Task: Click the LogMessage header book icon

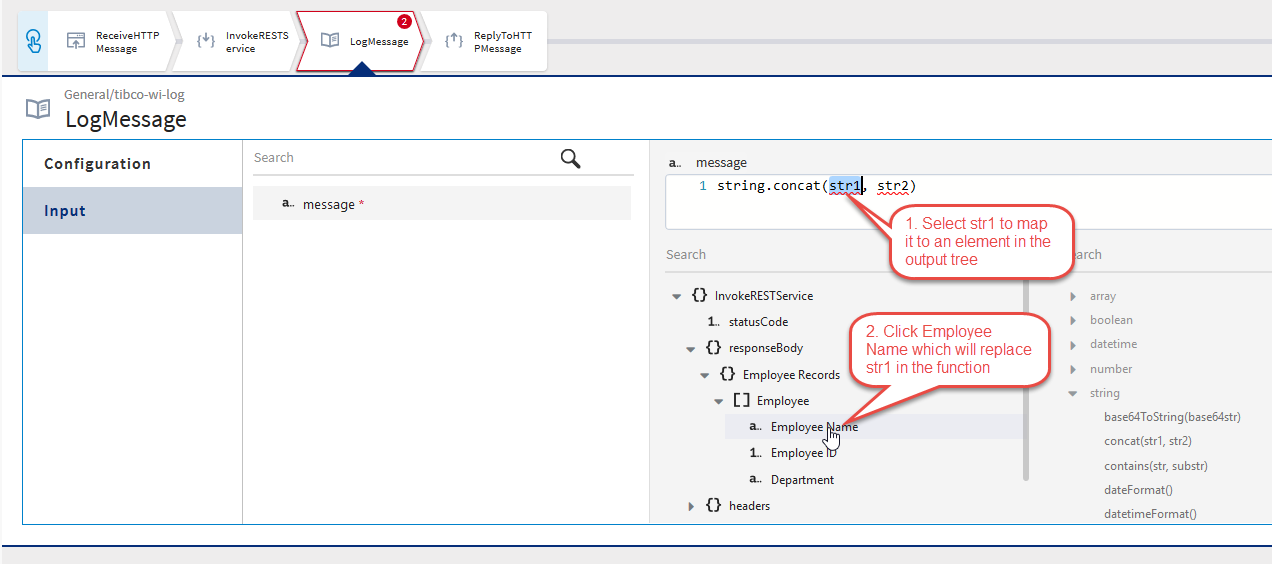Action: [x=37, y=108]
